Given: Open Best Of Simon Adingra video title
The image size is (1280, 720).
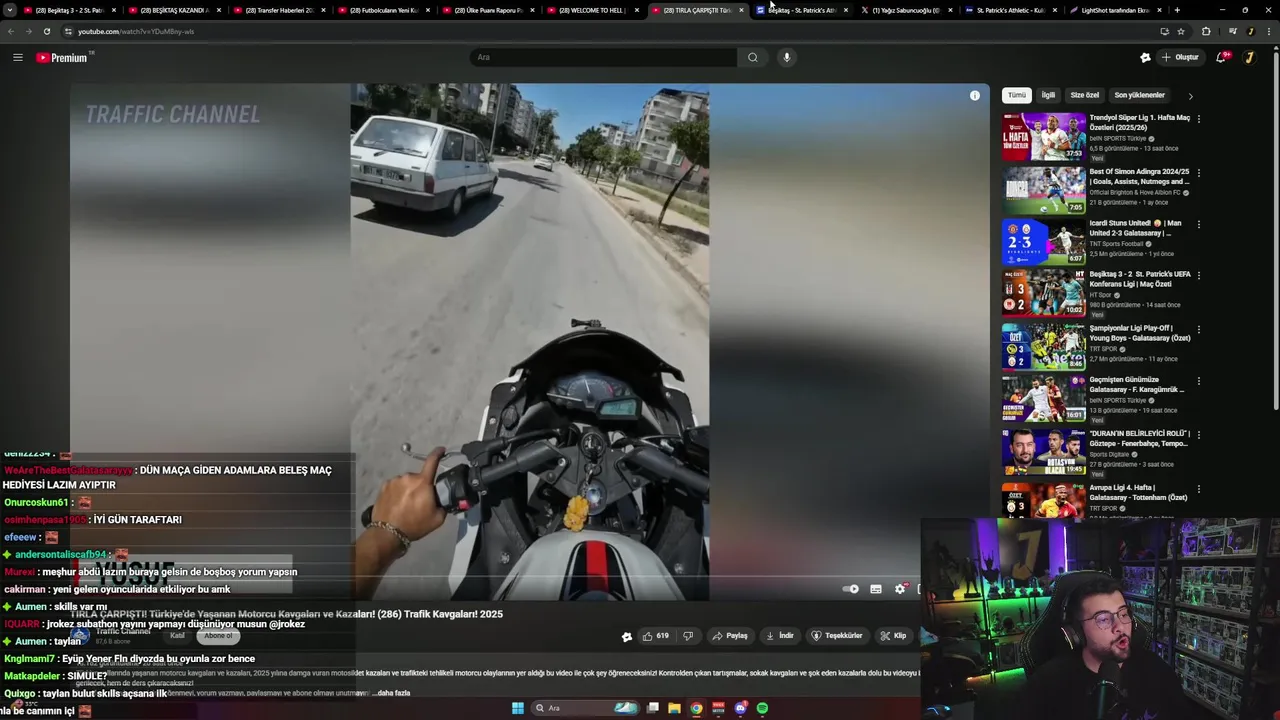Looking at the screenshot, I should click(x=1139, y=176).
